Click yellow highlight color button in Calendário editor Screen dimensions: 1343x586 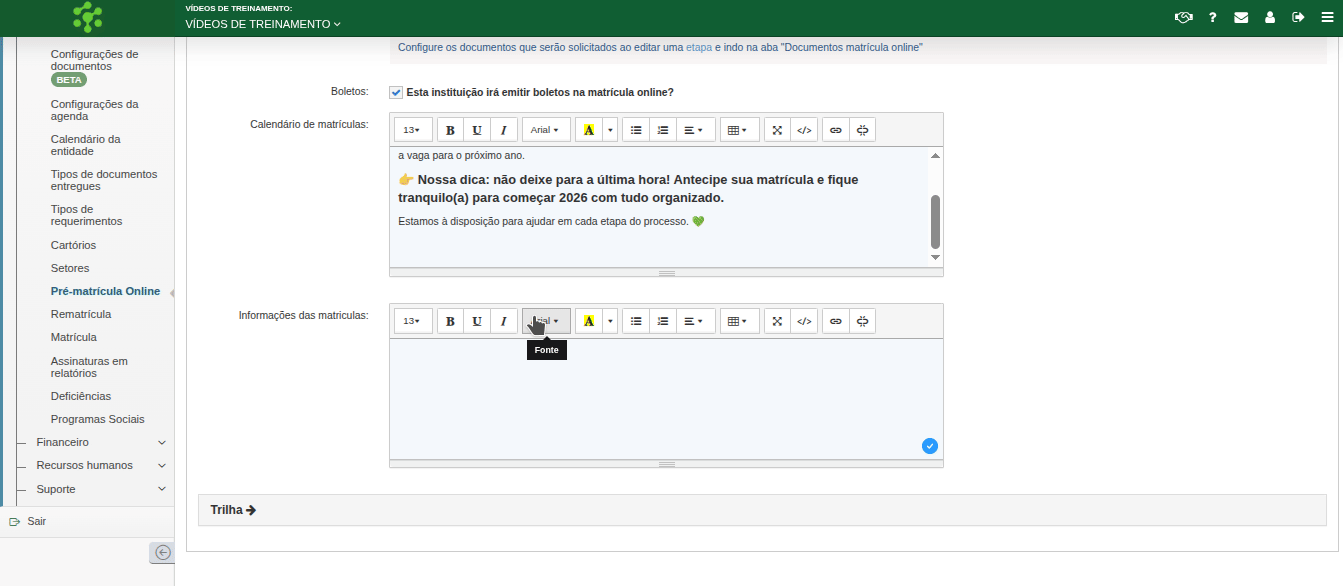click(588, 130)
